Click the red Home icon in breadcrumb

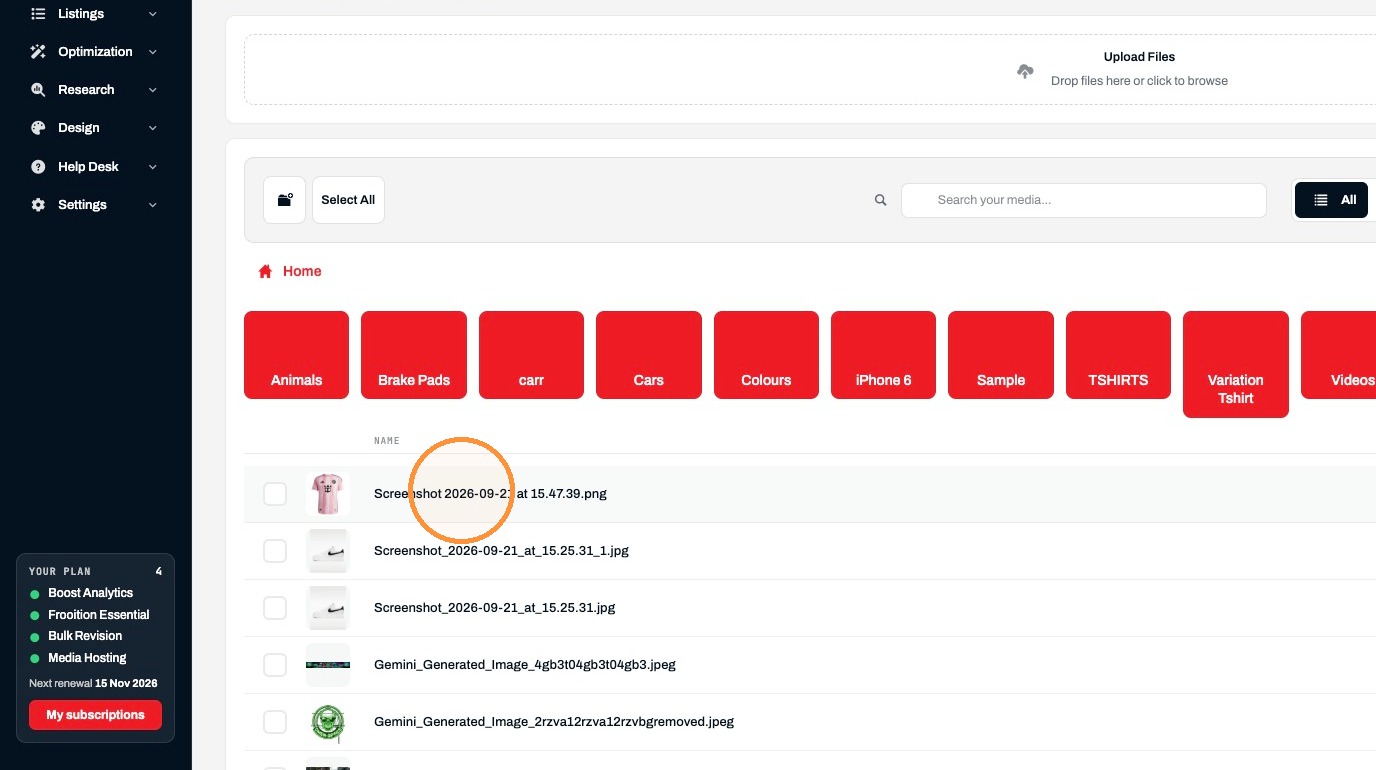pos(265,271)
